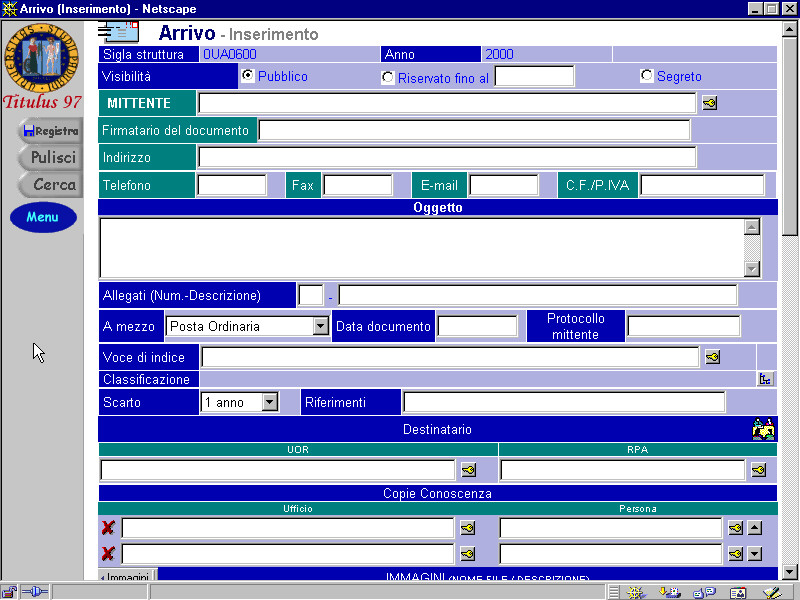Select the Riservato fino al option
The height and width of the screenshot is (600, 800).
pos(388,77)
